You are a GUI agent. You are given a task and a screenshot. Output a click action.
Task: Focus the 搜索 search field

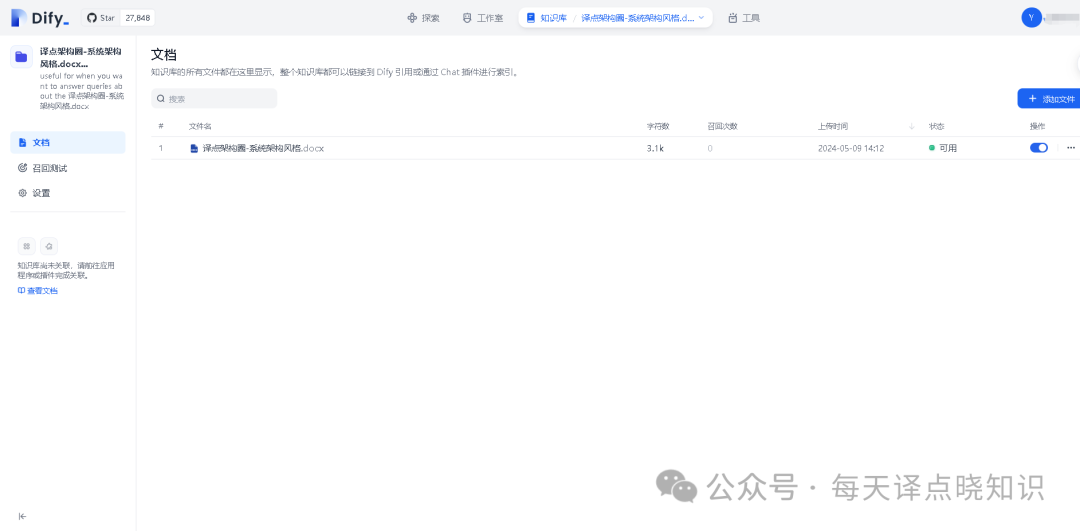point(214,98)
